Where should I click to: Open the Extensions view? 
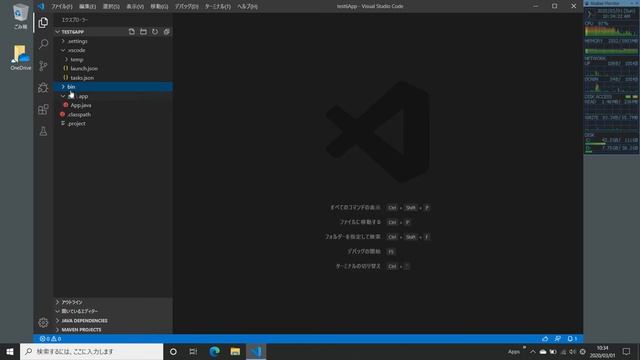pyautogui.click(x=43, y=109)
